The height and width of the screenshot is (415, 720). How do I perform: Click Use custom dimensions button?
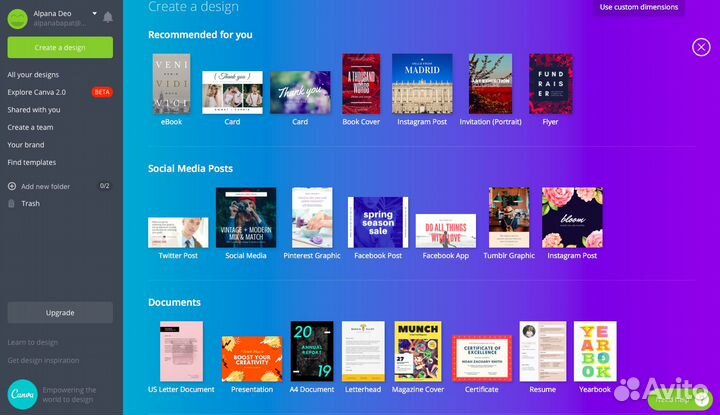point(639,7)
